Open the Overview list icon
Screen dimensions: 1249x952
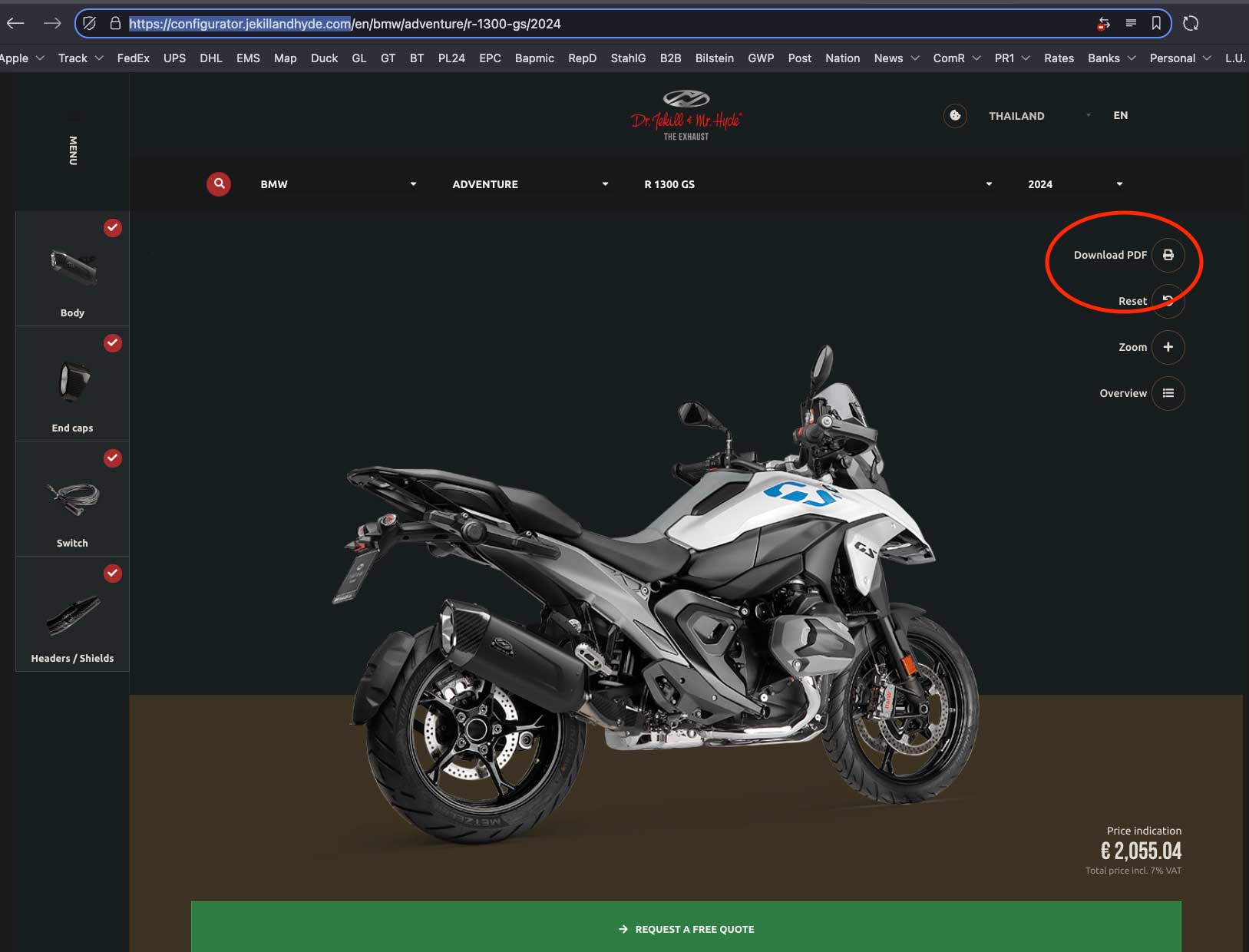tap(1168, 393)
